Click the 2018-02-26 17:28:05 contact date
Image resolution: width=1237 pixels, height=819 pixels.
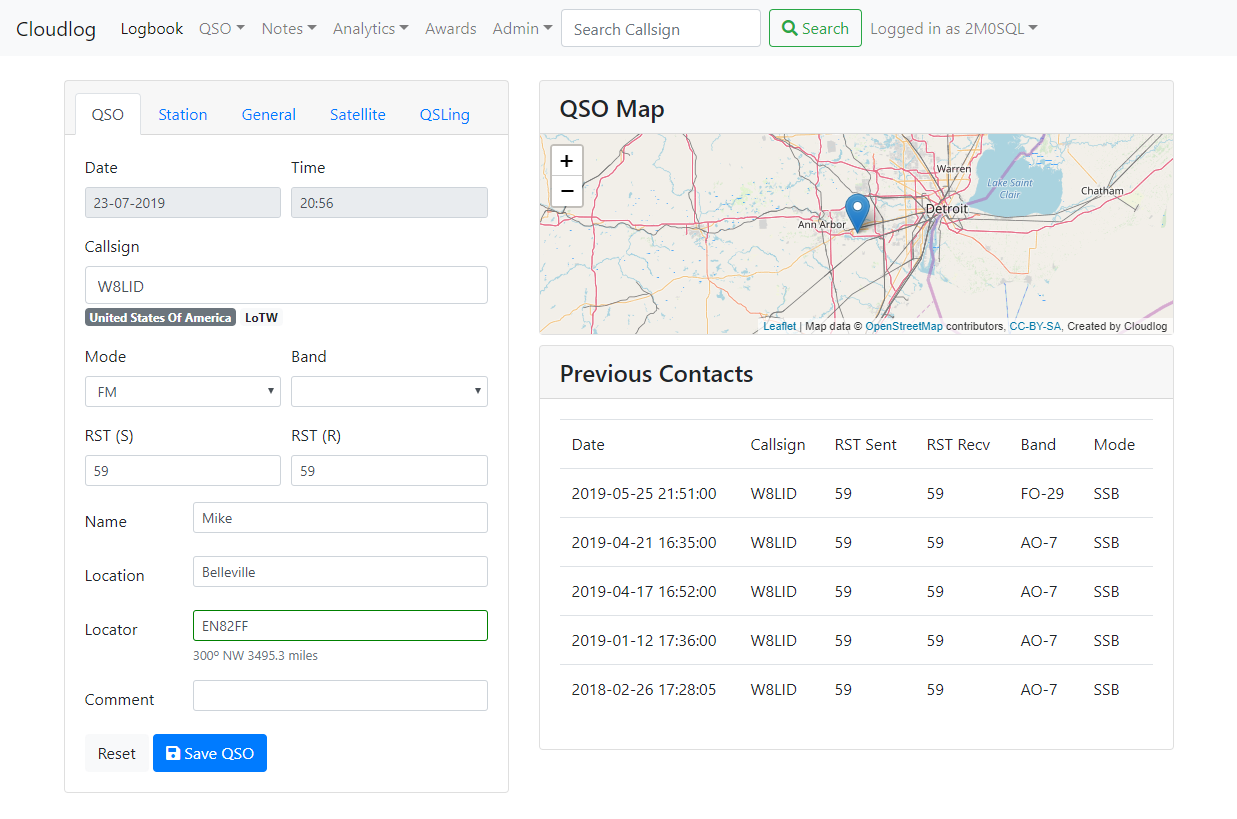tap(644, 690)
